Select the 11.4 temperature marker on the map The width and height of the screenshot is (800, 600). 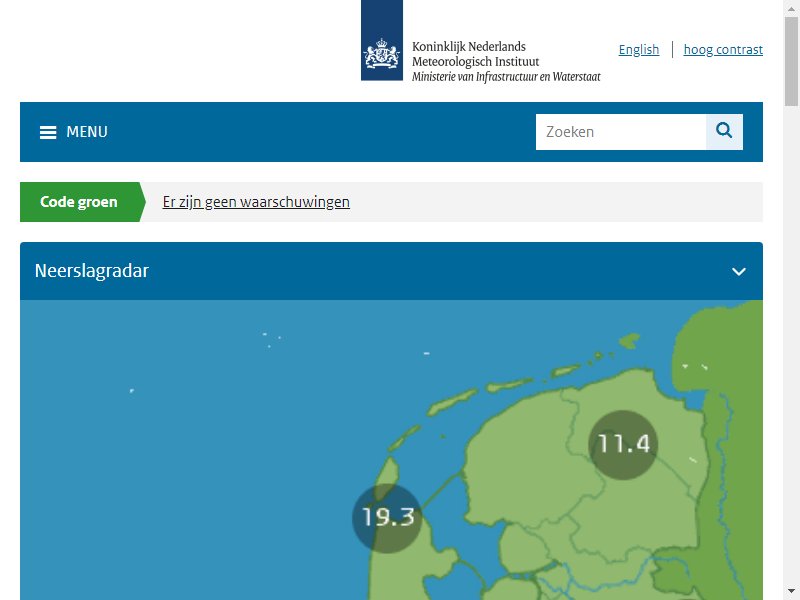623,444
